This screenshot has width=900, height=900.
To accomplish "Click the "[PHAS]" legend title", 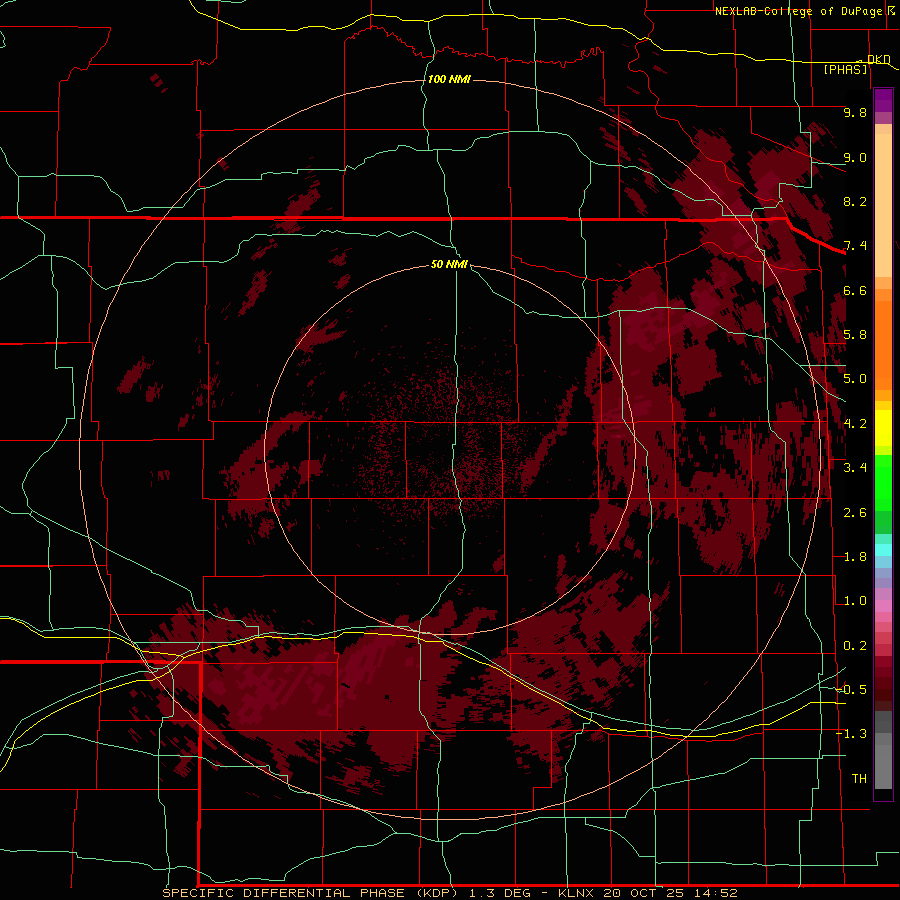I will 845,69.
